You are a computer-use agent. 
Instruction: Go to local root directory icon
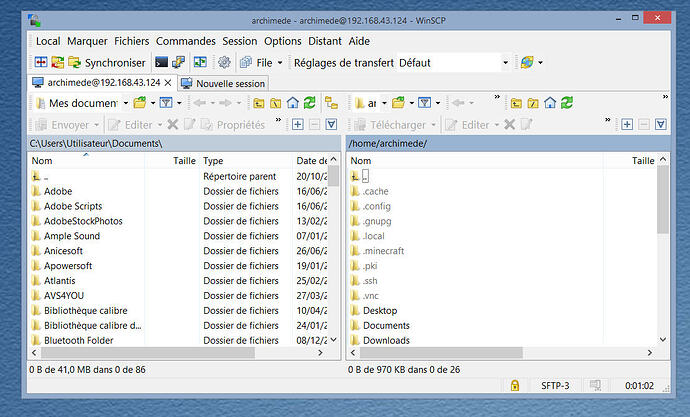275,103
